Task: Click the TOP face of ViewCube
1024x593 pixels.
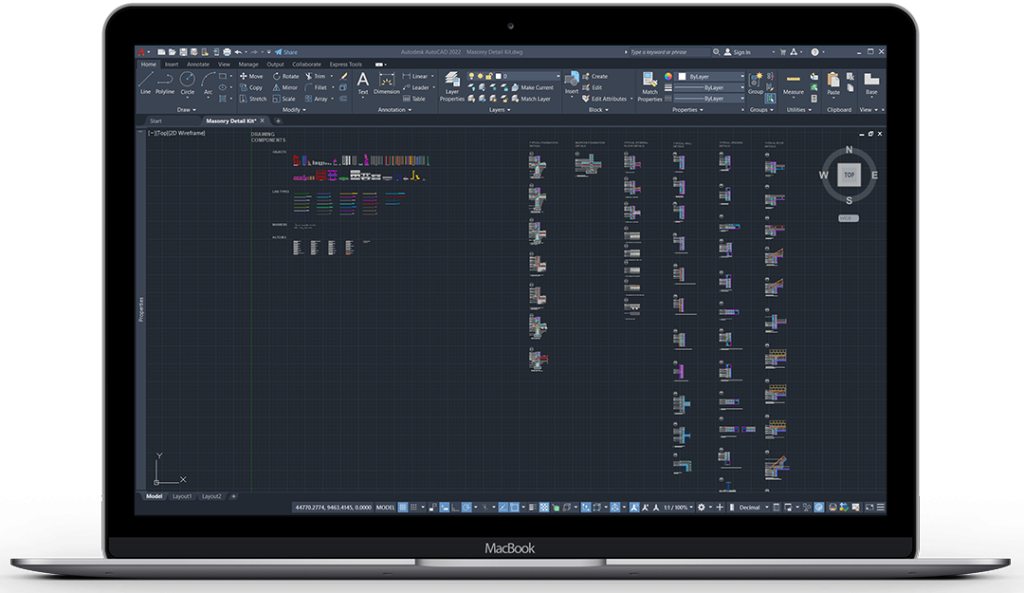Action: (x=848, y=175)
